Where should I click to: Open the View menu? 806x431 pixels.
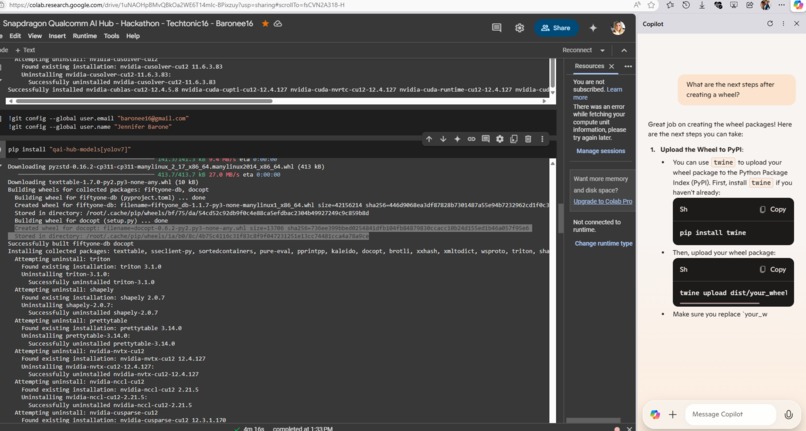coord(35,36)
